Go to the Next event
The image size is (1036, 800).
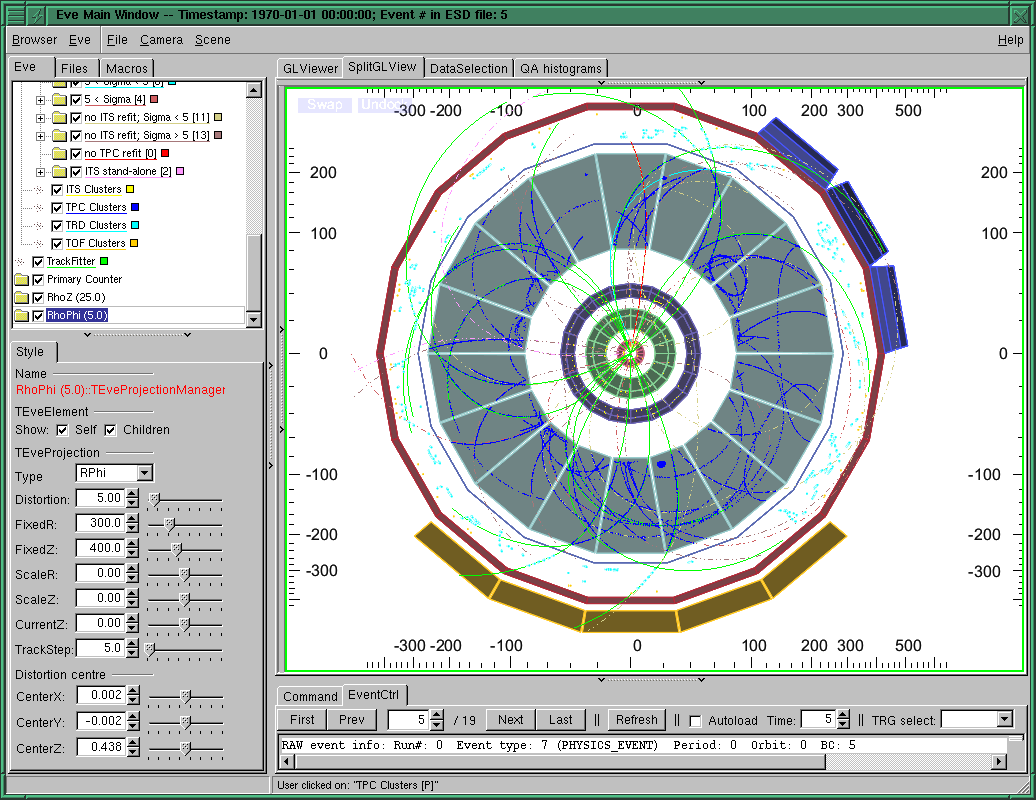(x=510, y=720)
